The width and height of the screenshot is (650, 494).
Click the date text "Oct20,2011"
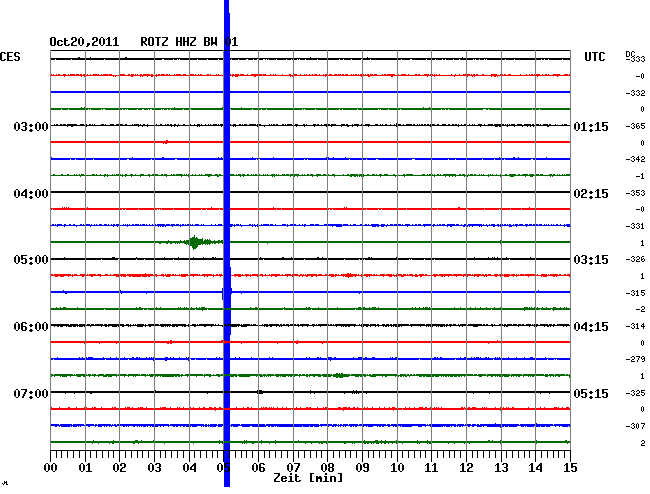click(84, 42)
